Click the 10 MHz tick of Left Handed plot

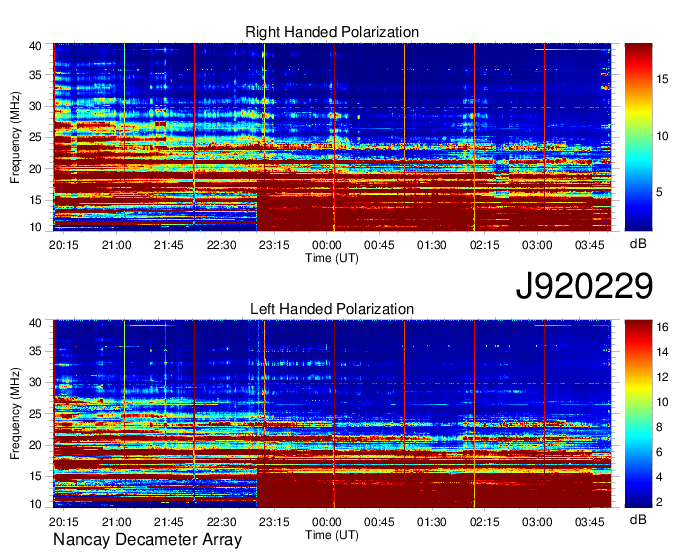pyautogui.click(x=35, y=504)
